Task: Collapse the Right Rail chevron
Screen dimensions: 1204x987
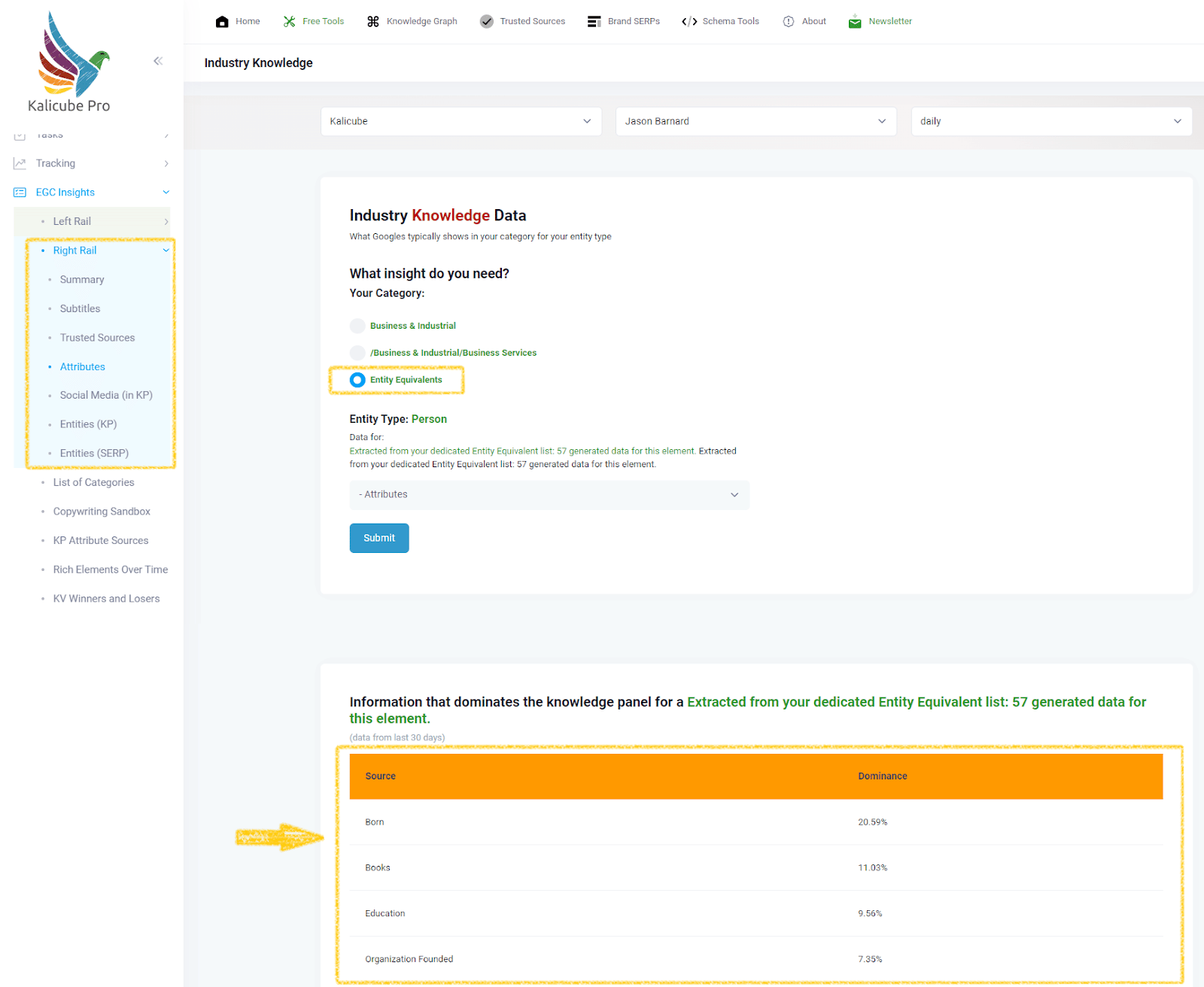Action: (x=166, y=251)
